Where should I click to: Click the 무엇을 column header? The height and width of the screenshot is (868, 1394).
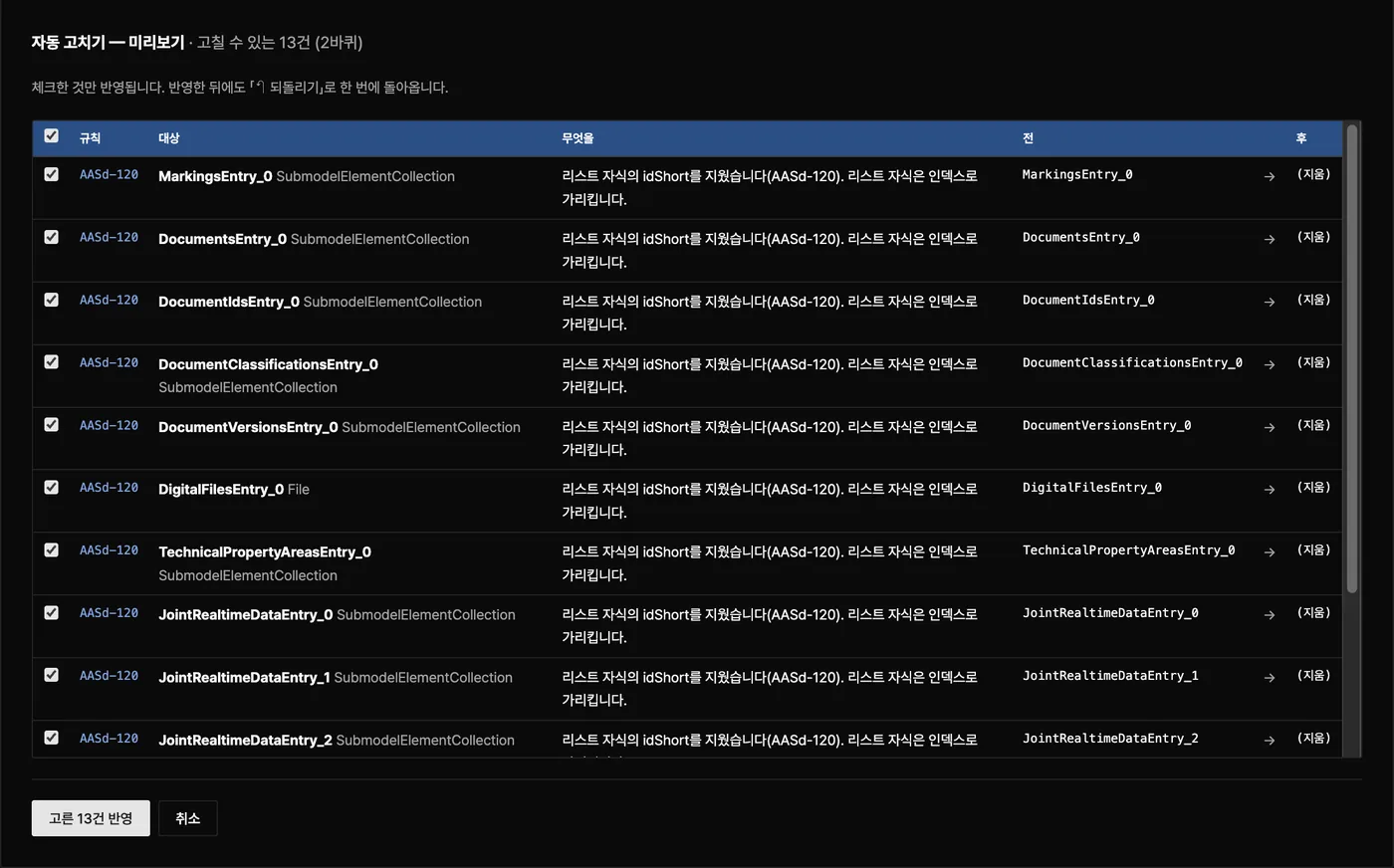click(578, 138)
